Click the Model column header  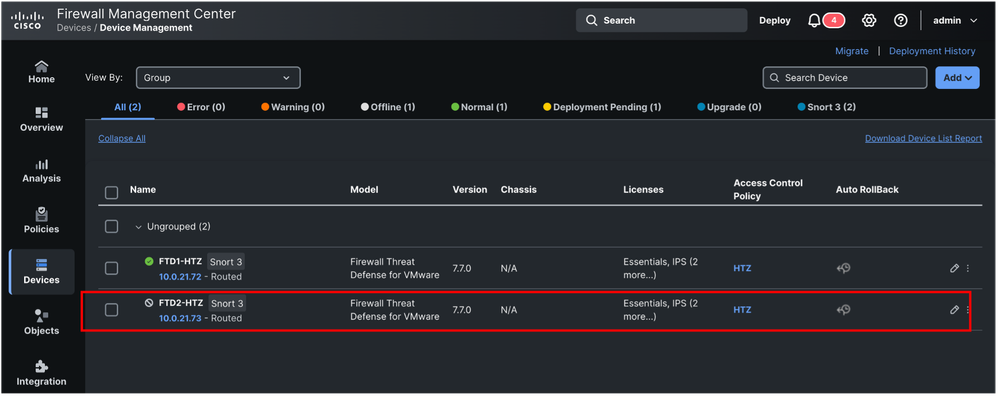click(x=364, y=190)
